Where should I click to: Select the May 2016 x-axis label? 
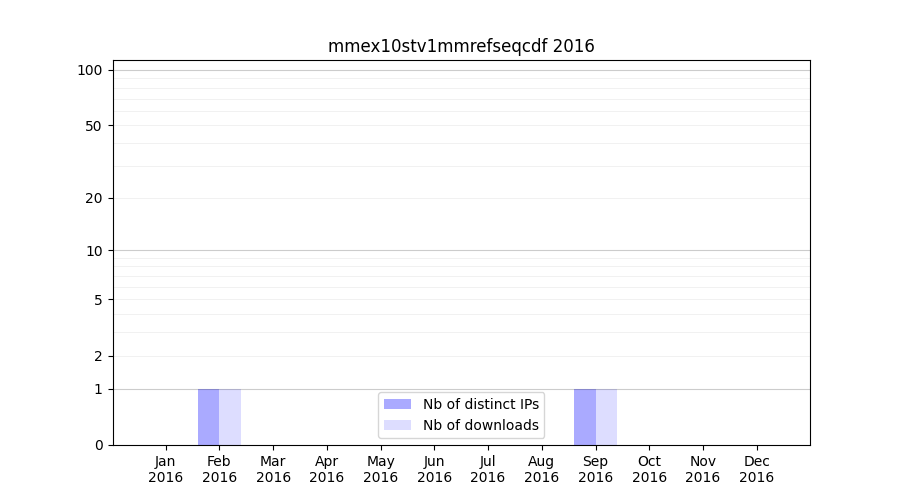pos(381,469)
